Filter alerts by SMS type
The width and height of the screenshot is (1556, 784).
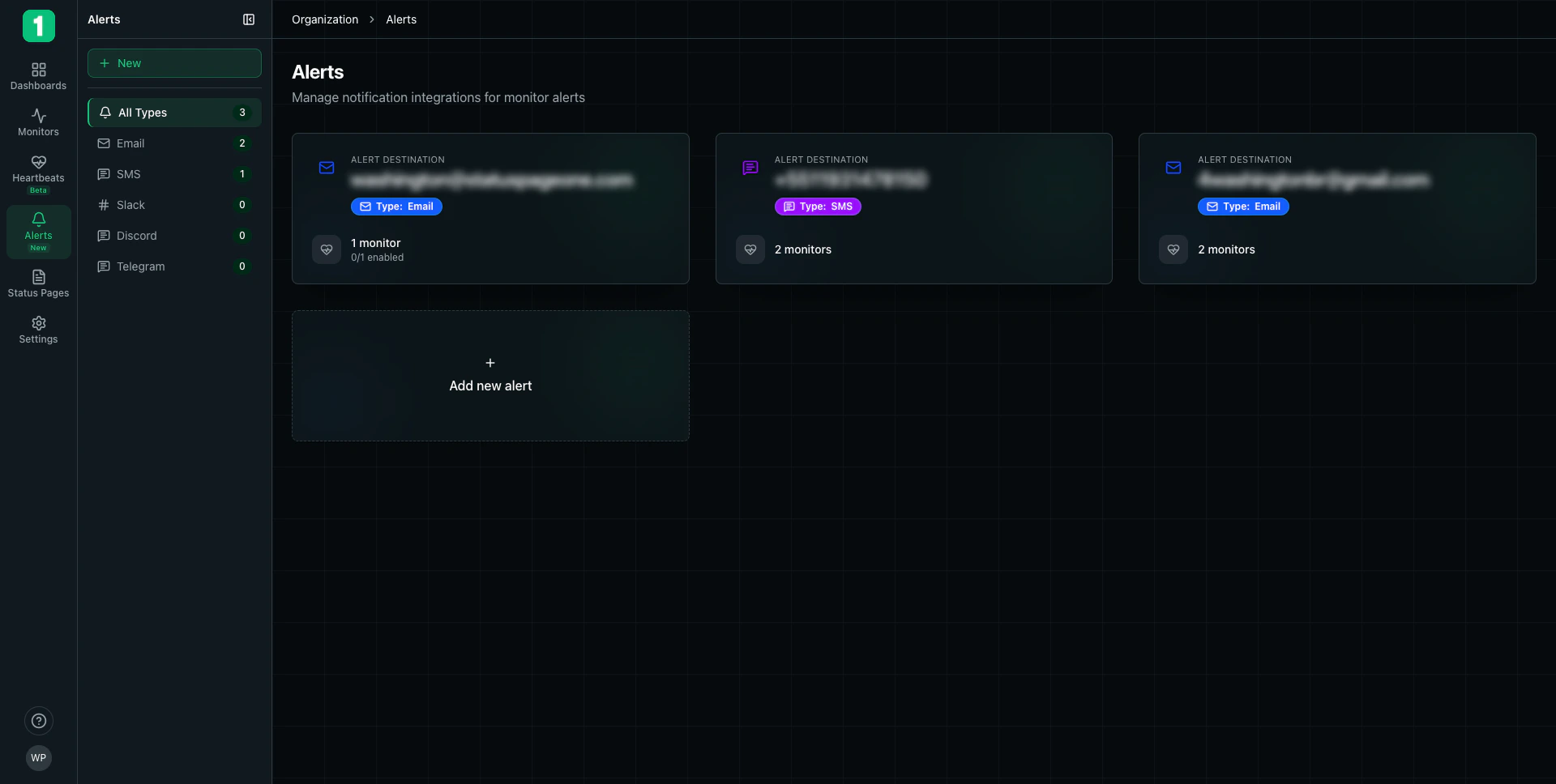pos(173,174)
